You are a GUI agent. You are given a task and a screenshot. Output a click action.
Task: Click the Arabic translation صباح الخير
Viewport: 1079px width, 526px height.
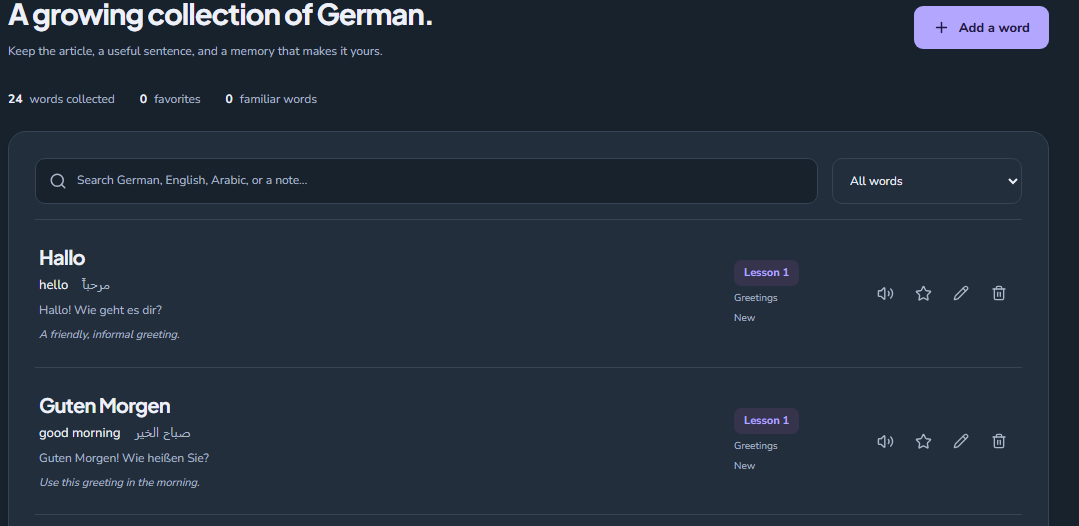pyautogui.click(x=162, y=433)
